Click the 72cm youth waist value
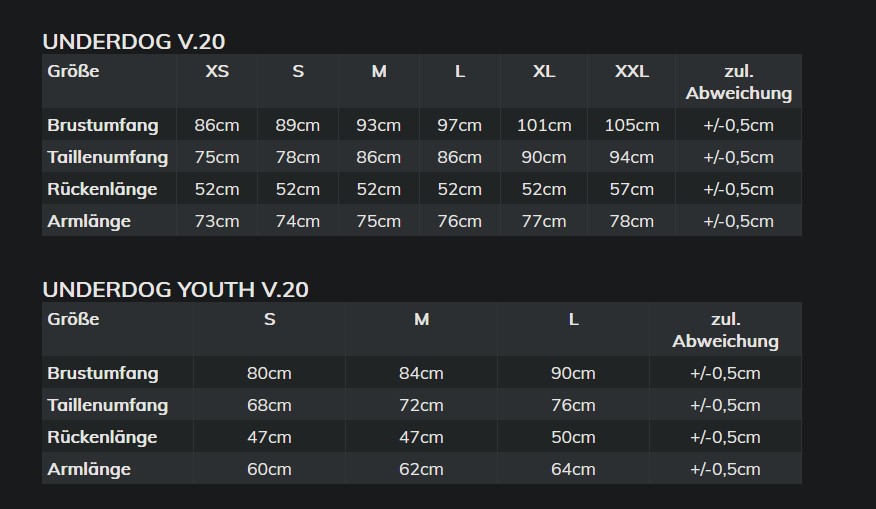The height and width of the screenshot is (509, 876). point(421,405)
